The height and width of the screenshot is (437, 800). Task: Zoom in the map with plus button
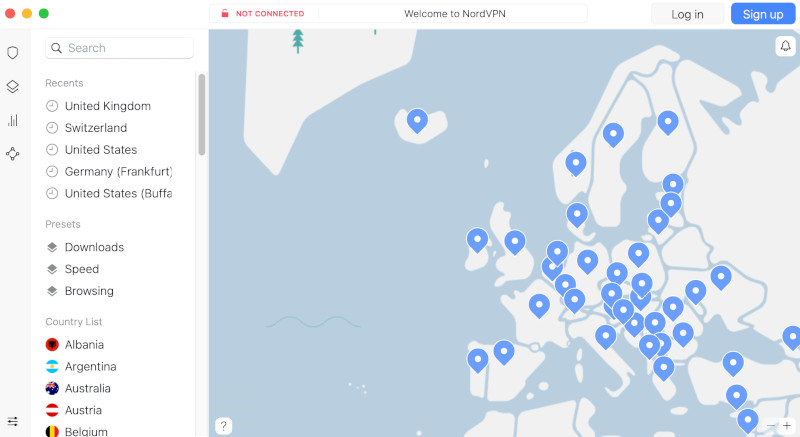(787, 425)
